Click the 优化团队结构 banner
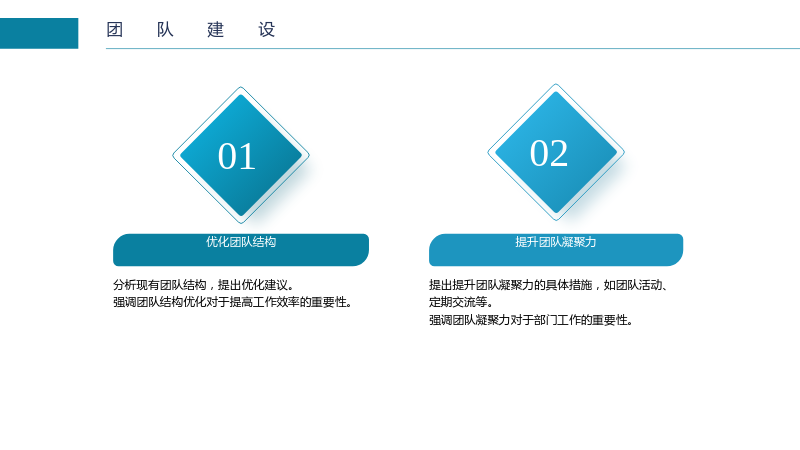800x450 pixels. (x=241, y=250)
